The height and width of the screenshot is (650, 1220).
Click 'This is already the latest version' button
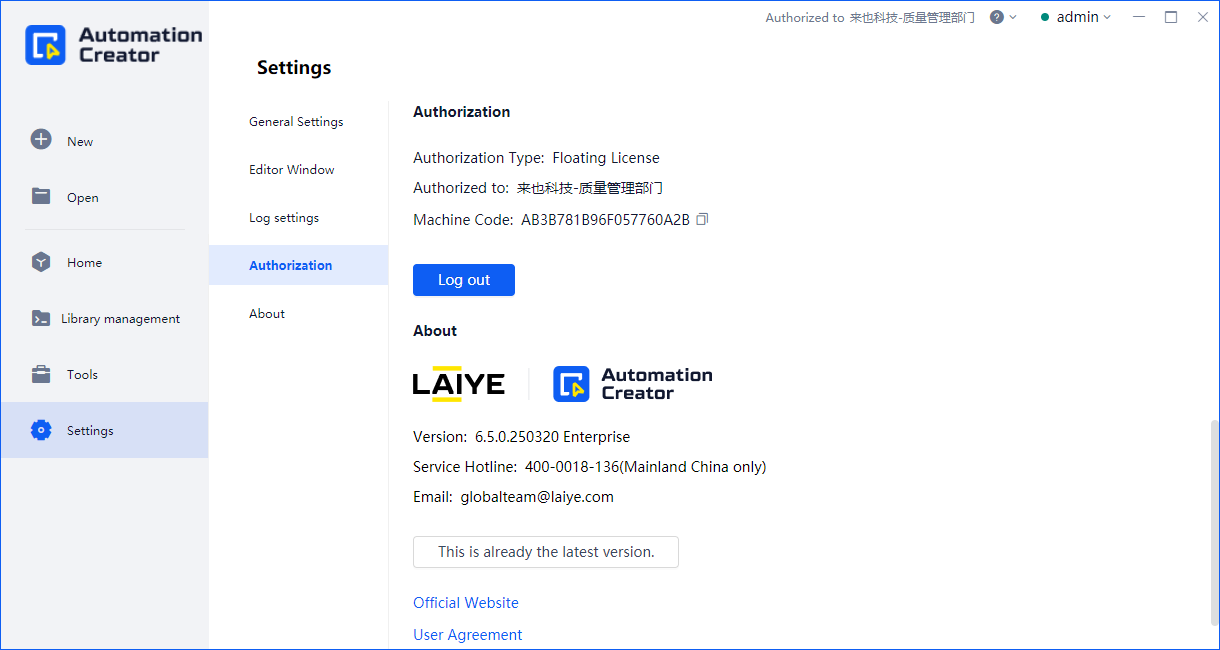[x=546, y=552]
